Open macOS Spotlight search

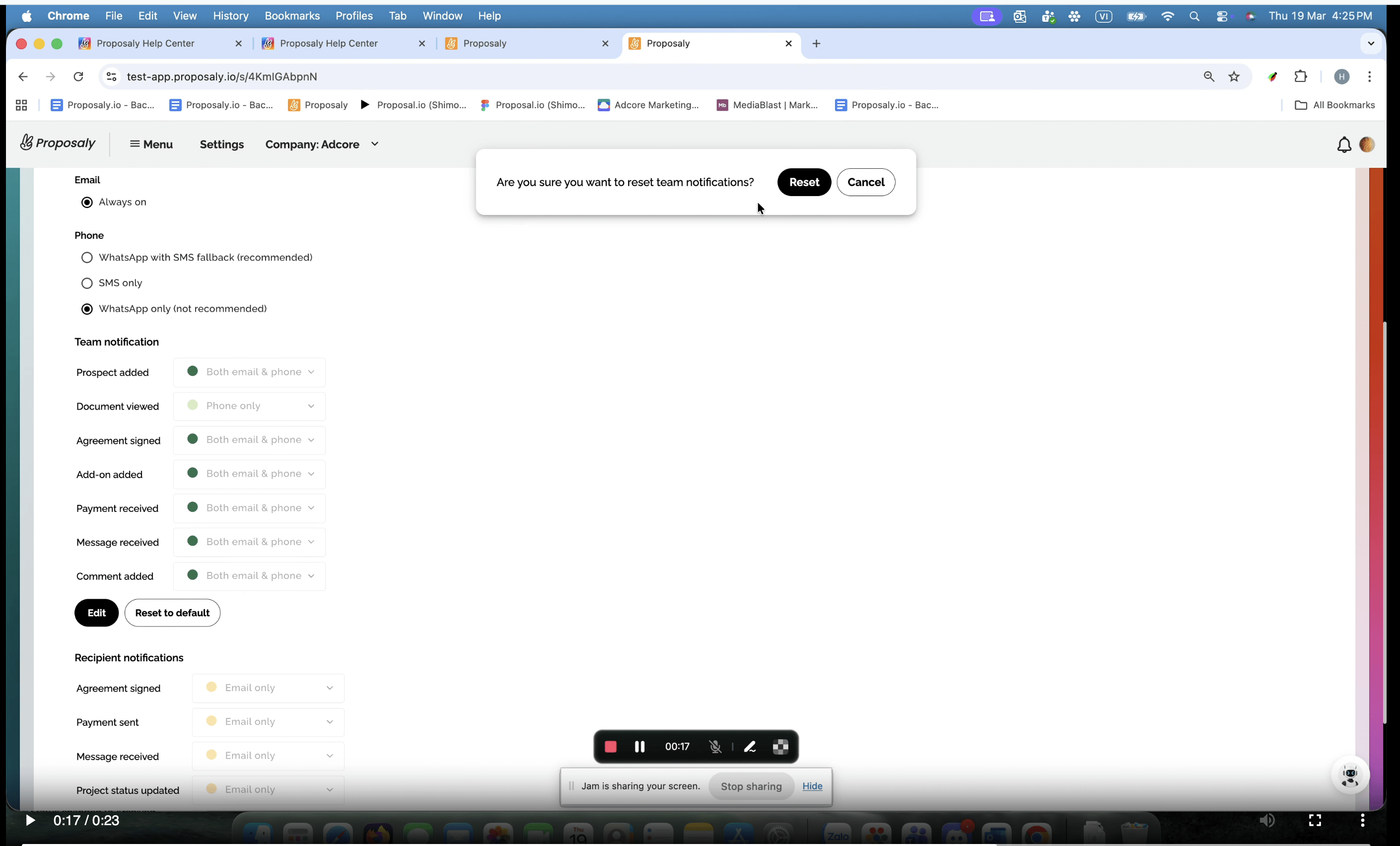pos(1194,16)
